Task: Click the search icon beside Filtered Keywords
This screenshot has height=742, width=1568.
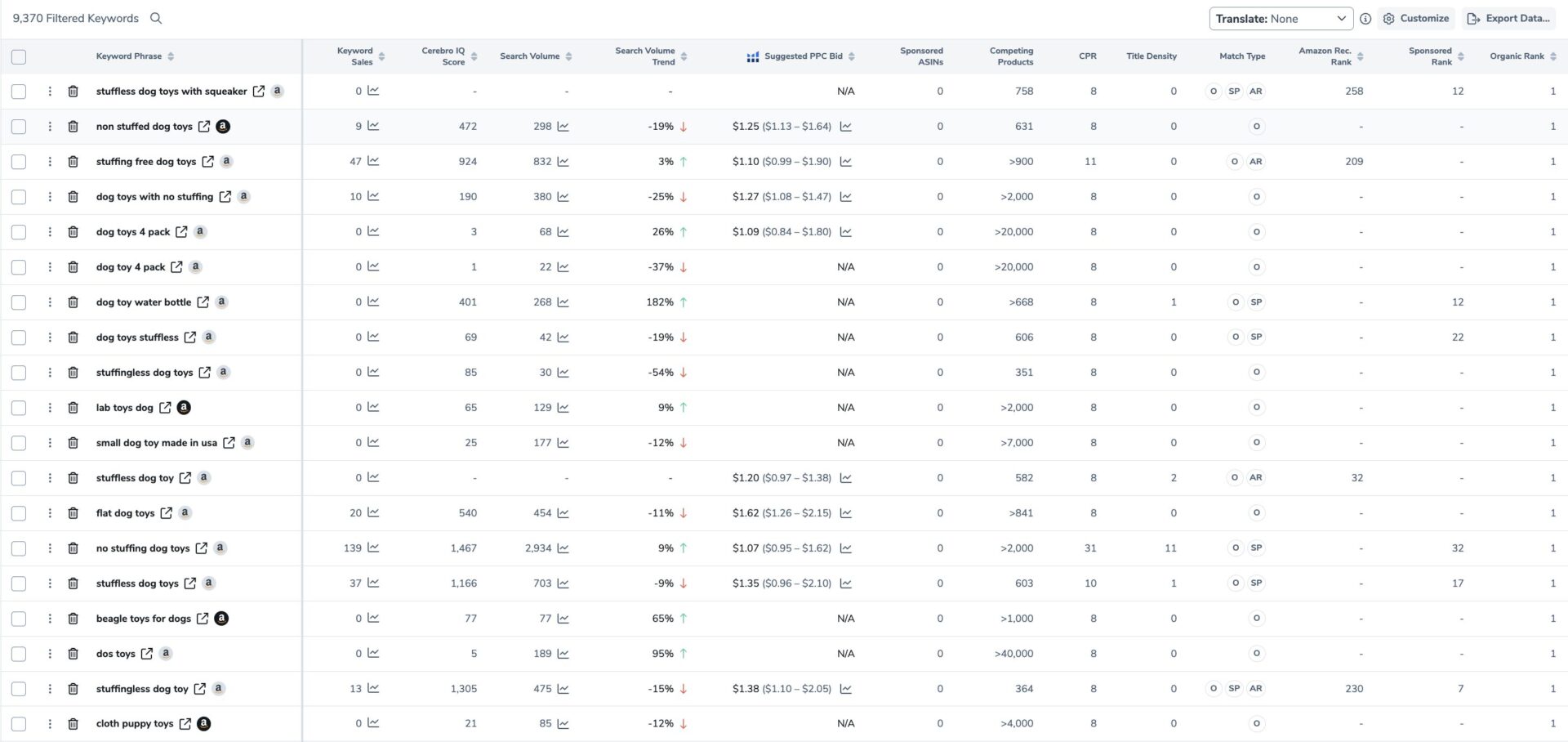Action: tap(156, 18)
